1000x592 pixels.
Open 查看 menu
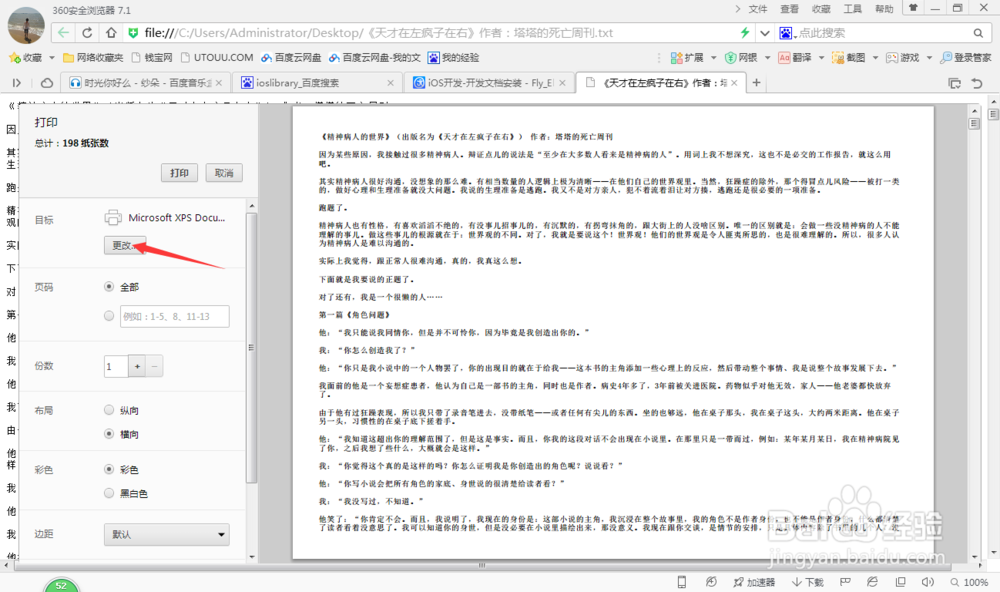click(x=790, y=9)
